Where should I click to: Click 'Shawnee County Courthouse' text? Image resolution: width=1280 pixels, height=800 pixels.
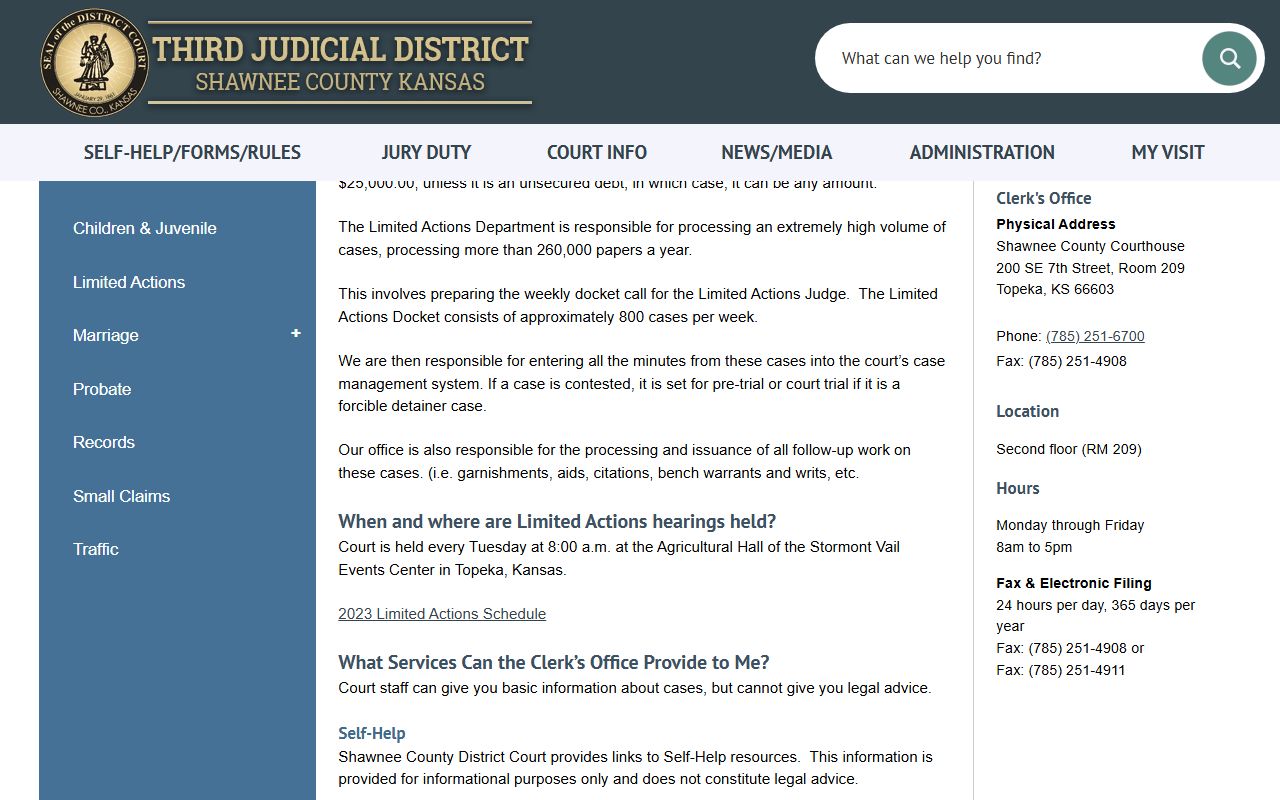[x=1090, y=246]
